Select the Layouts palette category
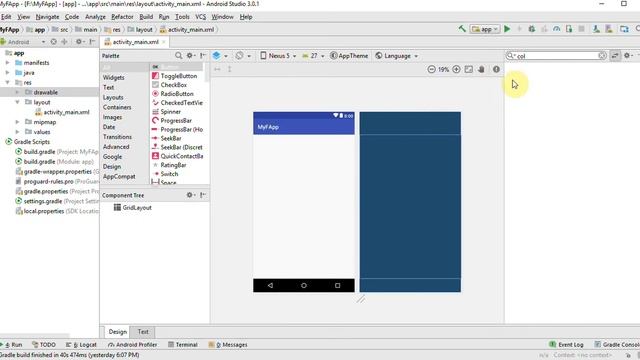 pyautogui.click(x=113, y=98)
